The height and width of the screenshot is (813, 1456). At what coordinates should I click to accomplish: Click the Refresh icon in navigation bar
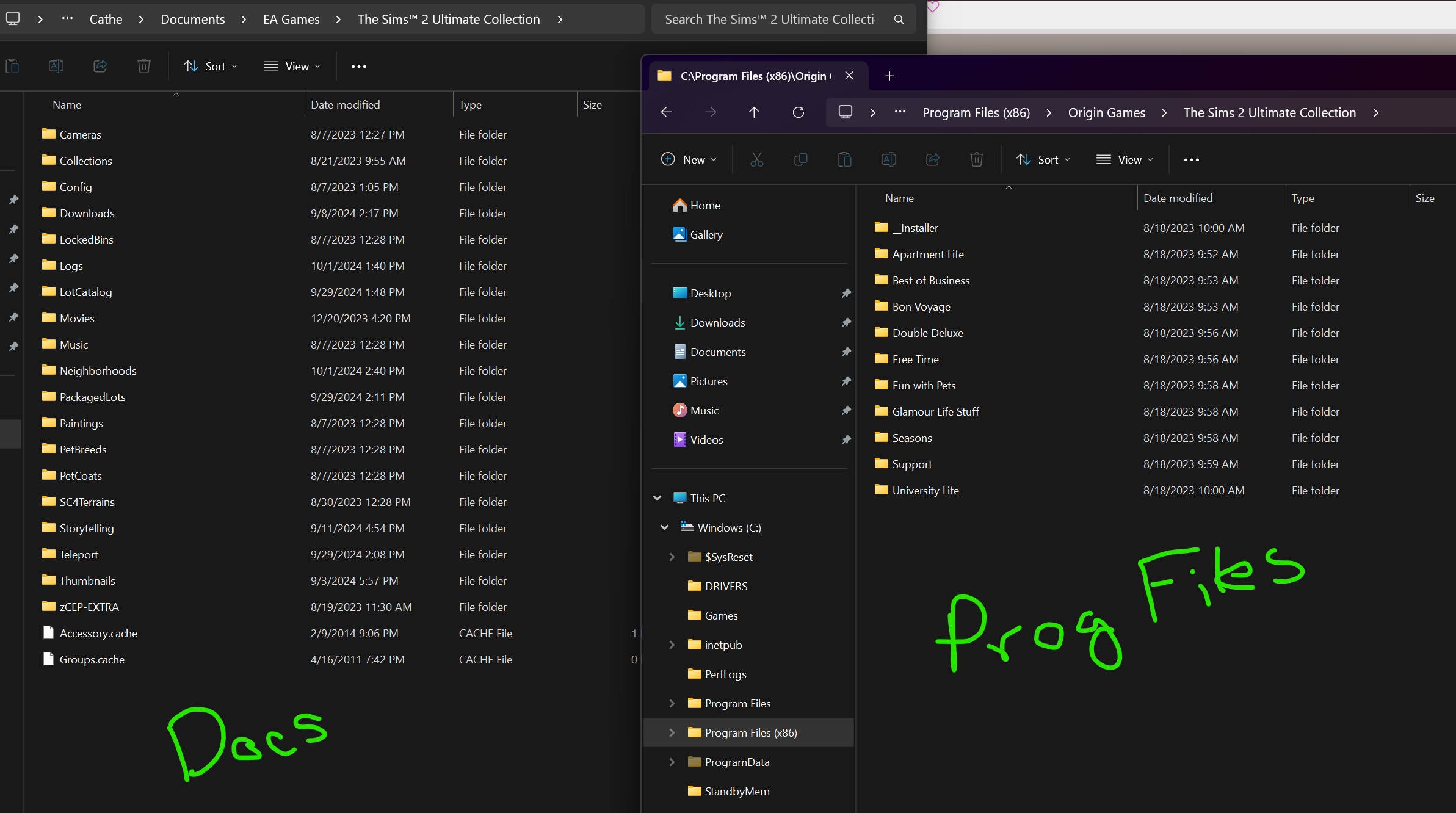tap(798, 112)
